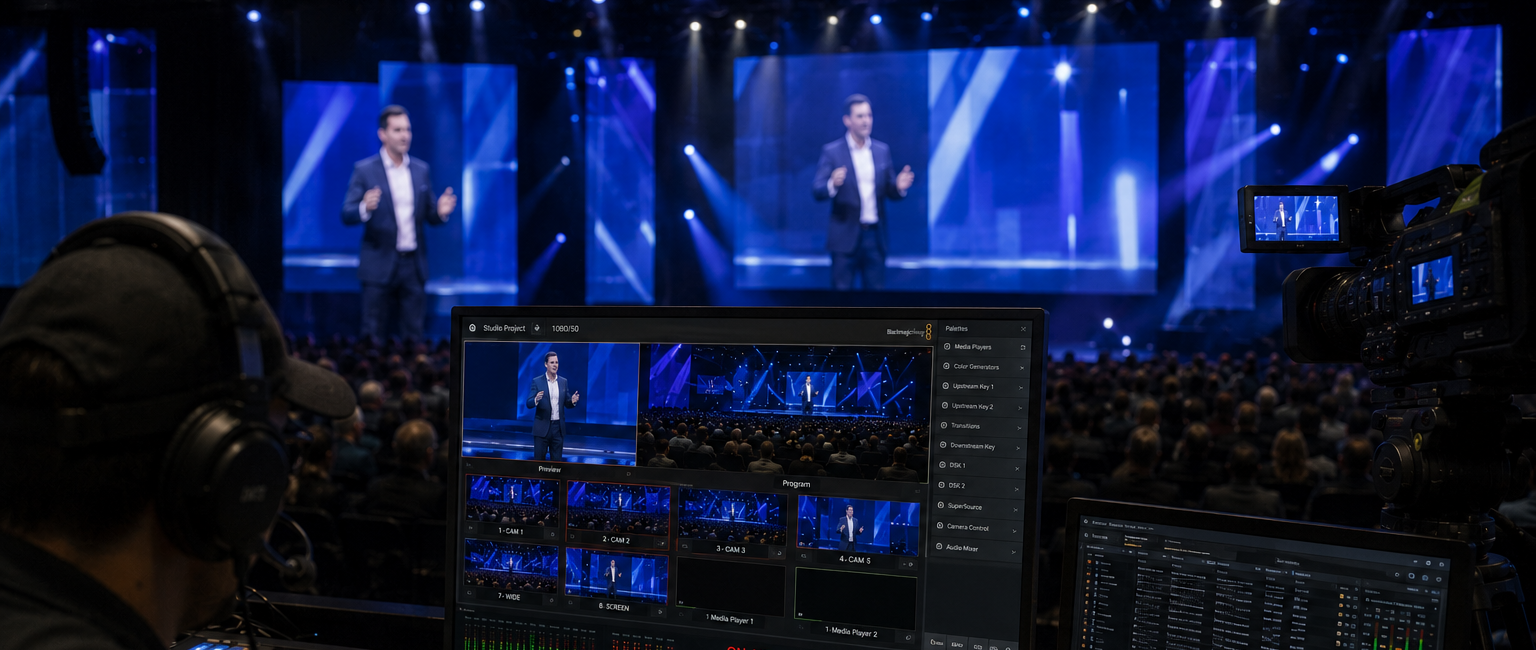Expand the Transitions palette chevron
Screen dimensions: 1536x650
coord(1019,427)
